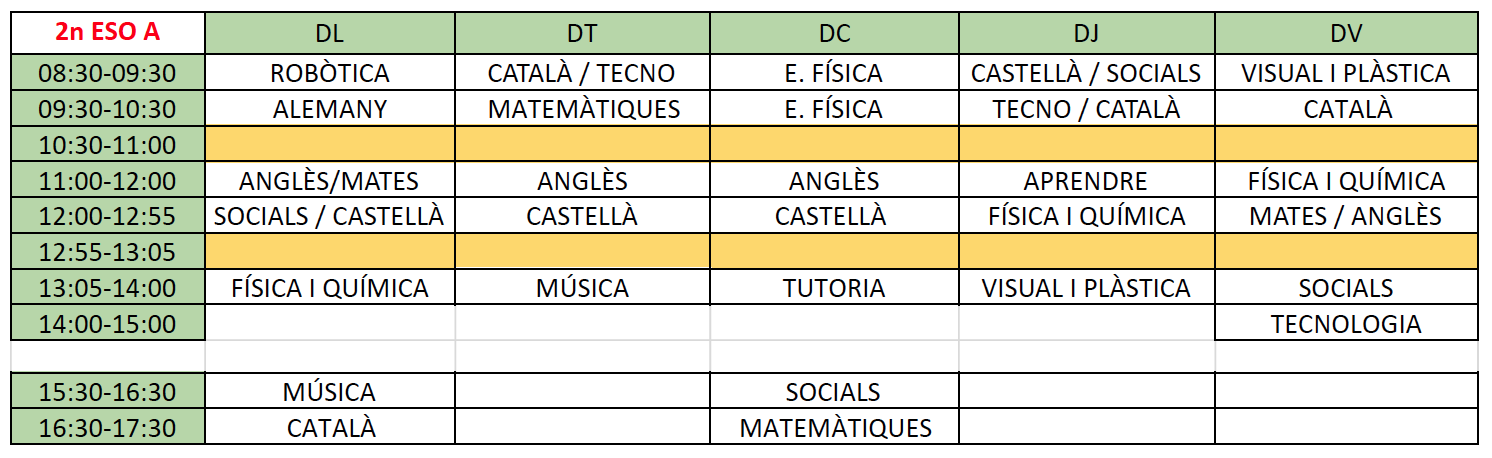Select the TUTORIA cell
The image size is (1492, 458).
(x=834, y=288)
